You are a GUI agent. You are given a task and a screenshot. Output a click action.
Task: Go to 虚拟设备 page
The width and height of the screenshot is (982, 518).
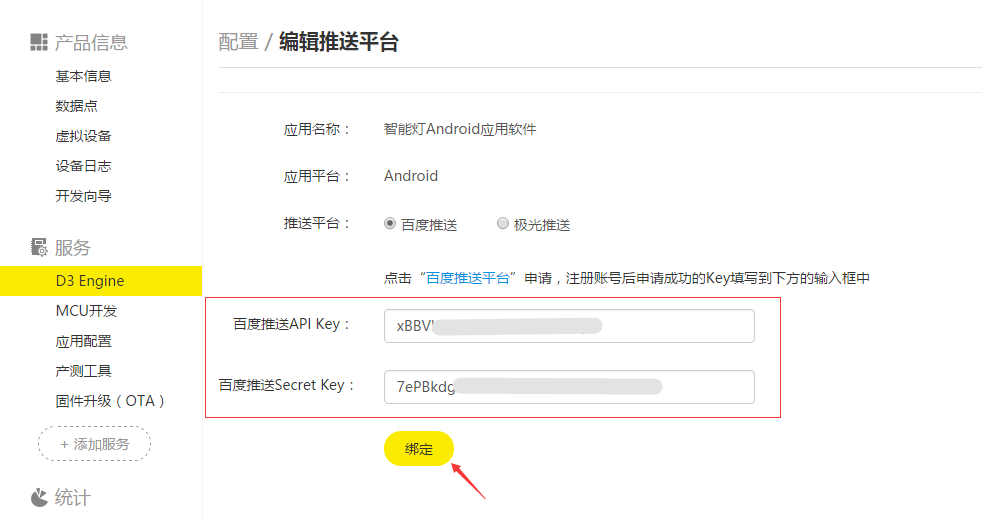(83, 136)
